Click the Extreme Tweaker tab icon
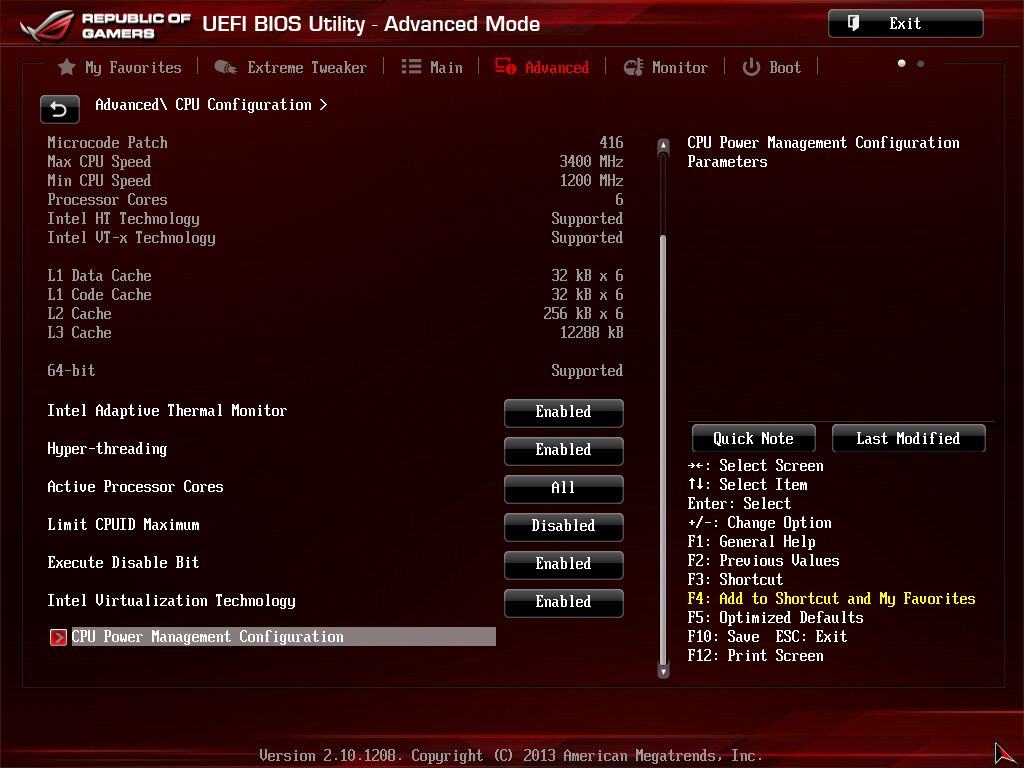 [226, 67]
